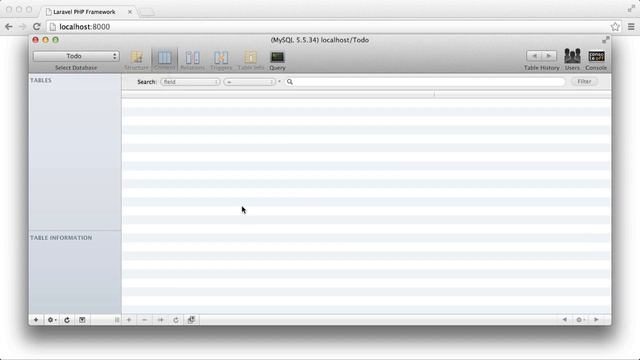
Task: Close the Laravel PHP Framework tab
Action: (x=130, y=12)
